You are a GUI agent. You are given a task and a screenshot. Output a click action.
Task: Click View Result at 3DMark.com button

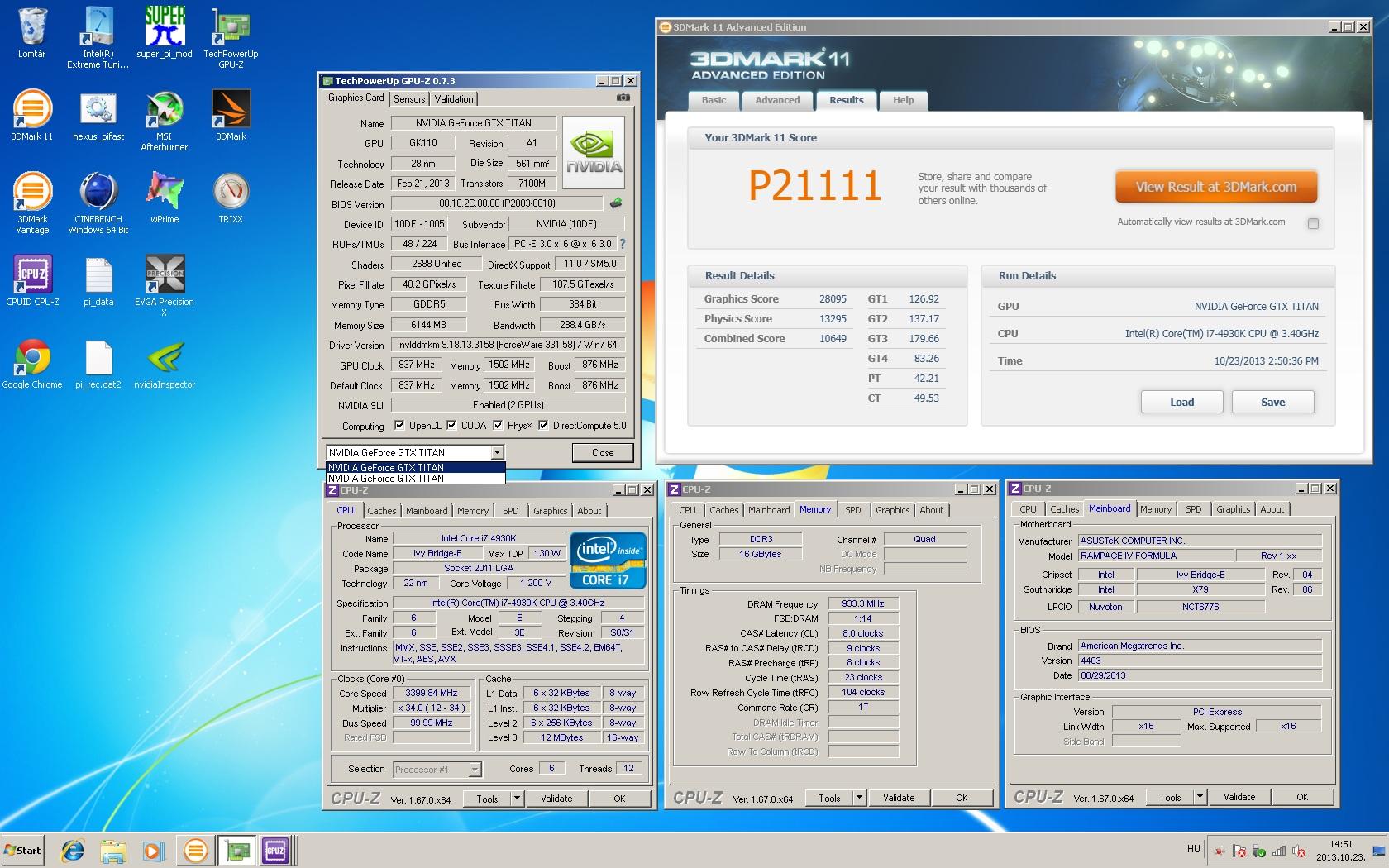pyautogui.click(x=1215, y=187)
